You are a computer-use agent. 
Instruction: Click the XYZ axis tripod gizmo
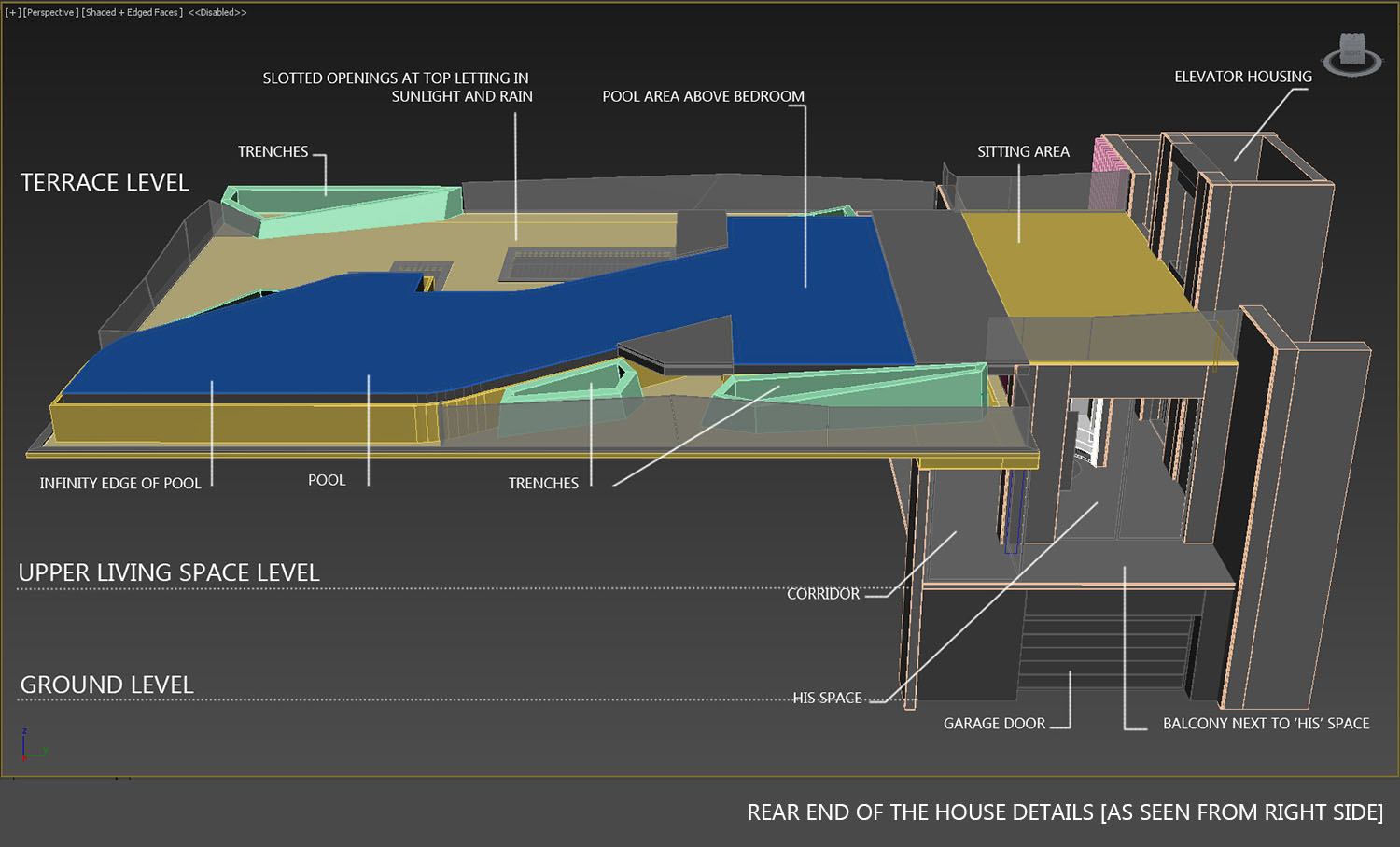(x=33, y=745)
